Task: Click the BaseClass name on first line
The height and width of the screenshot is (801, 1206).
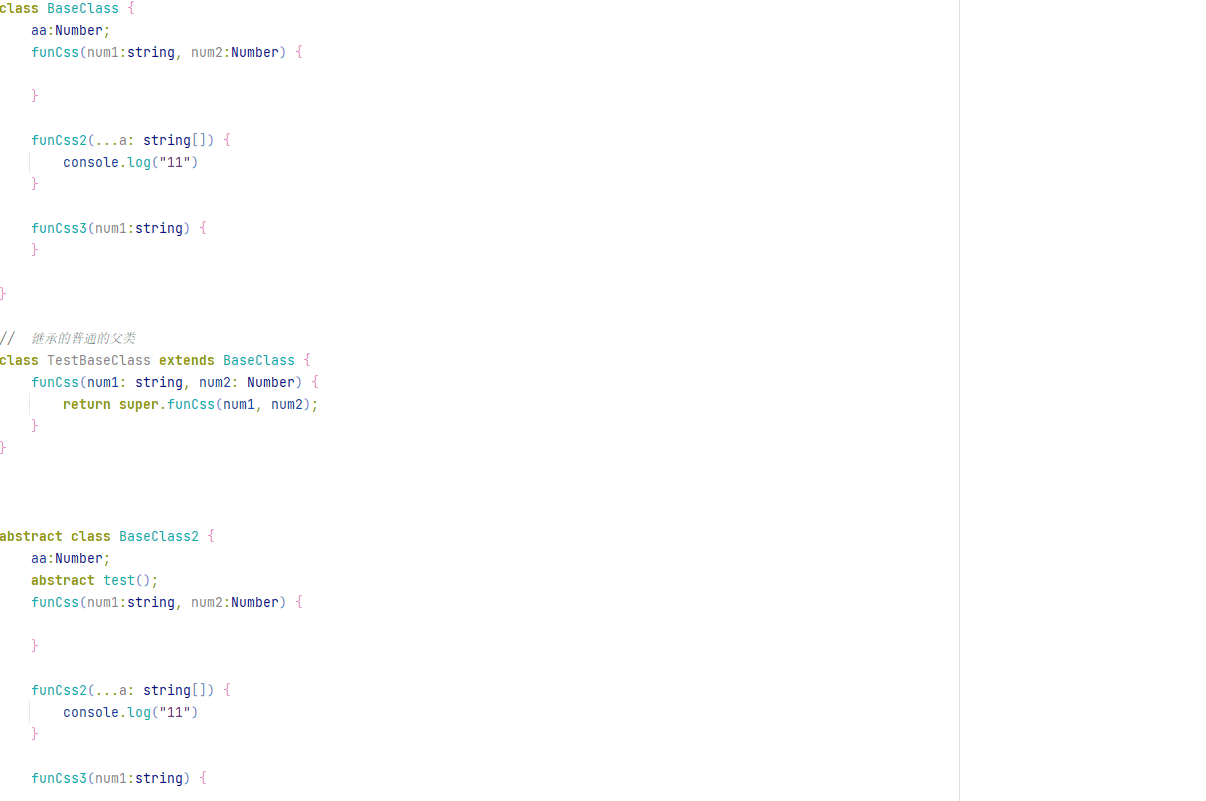Action: pyautogui.click(x=82, y=8)
